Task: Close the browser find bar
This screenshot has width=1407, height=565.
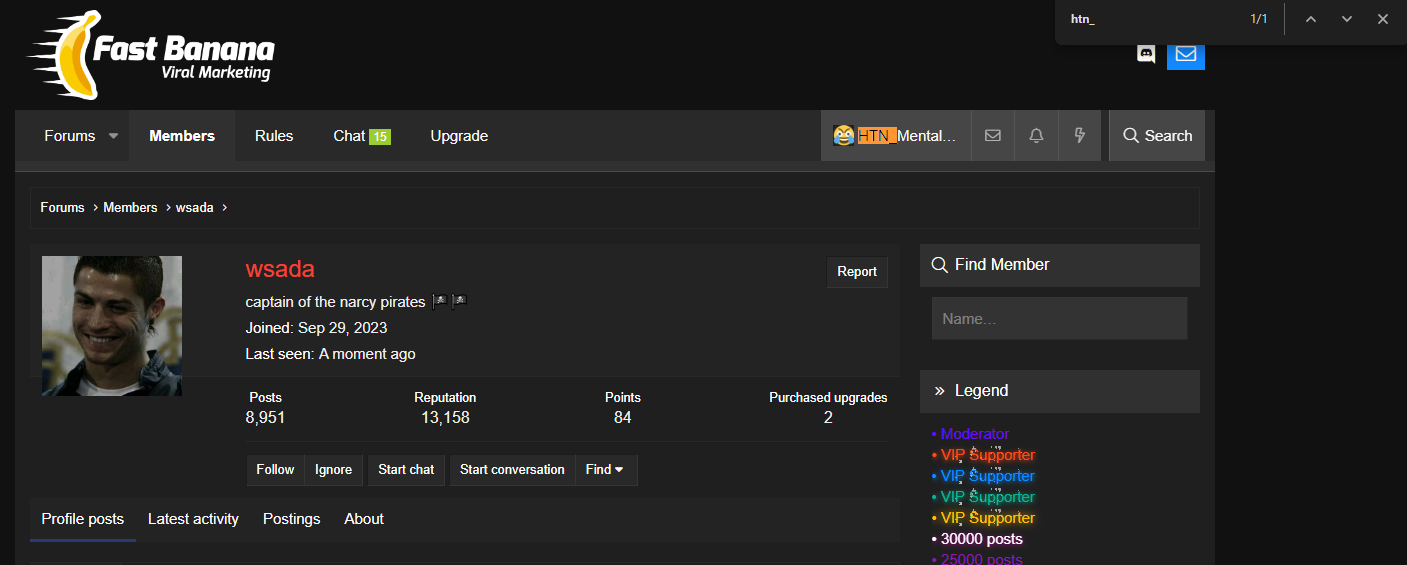Action: tap(1383, 19)
